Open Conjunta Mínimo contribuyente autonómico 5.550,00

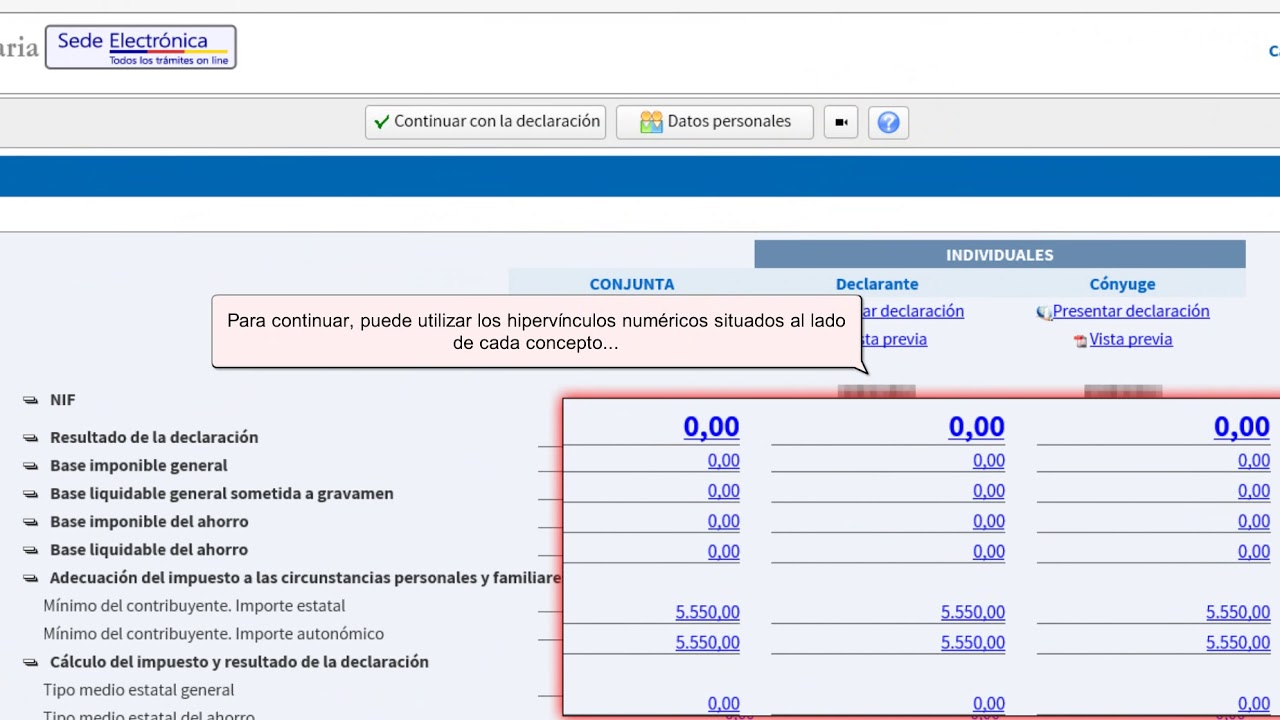(x=708, y=642)
